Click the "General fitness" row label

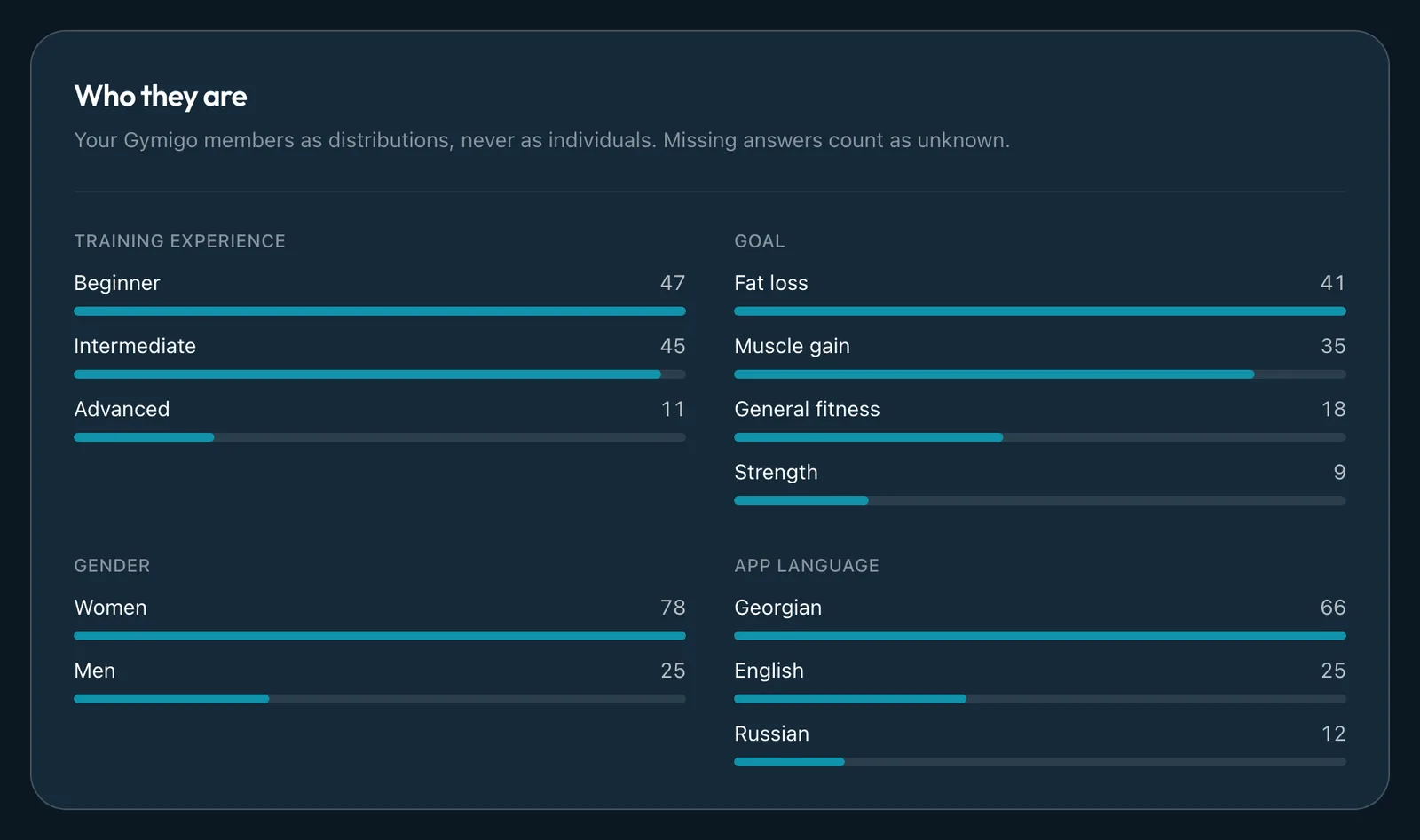(x=808, y=409)
